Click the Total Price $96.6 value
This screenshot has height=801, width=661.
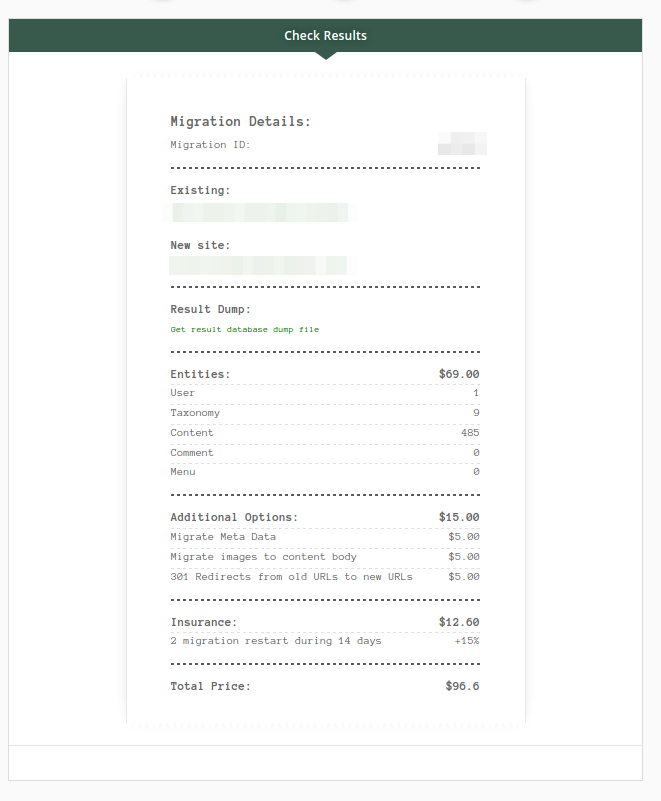pyautogui.click(x=462, y=686)
